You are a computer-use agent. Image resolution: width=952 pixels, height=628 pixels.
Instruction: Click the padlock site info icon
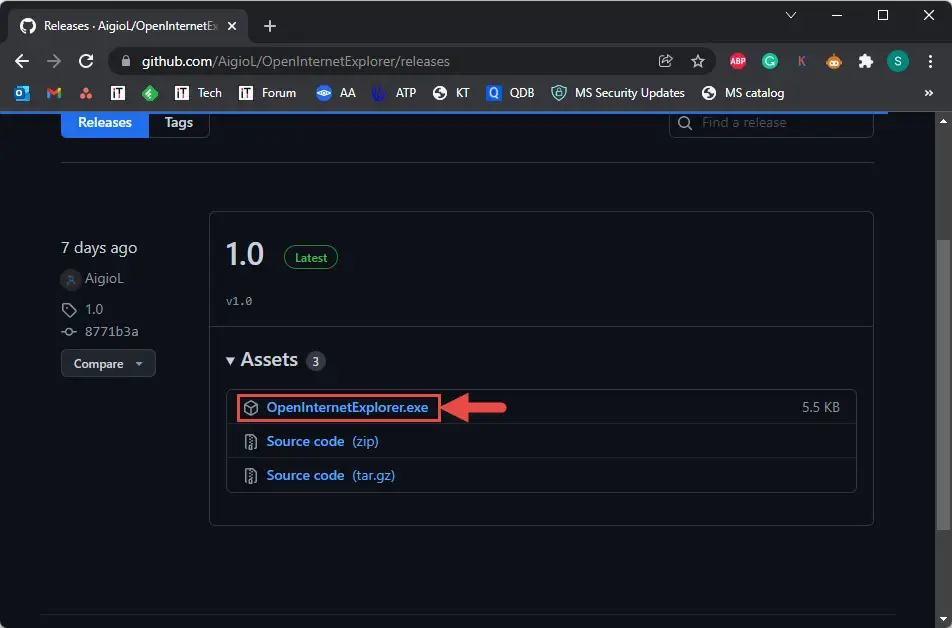126,61
